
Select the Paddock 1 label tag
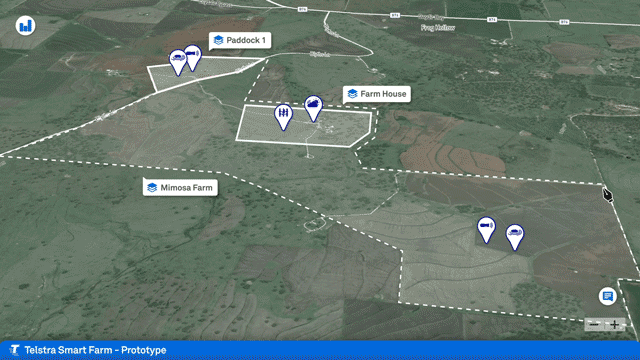(x=240, y=40)
